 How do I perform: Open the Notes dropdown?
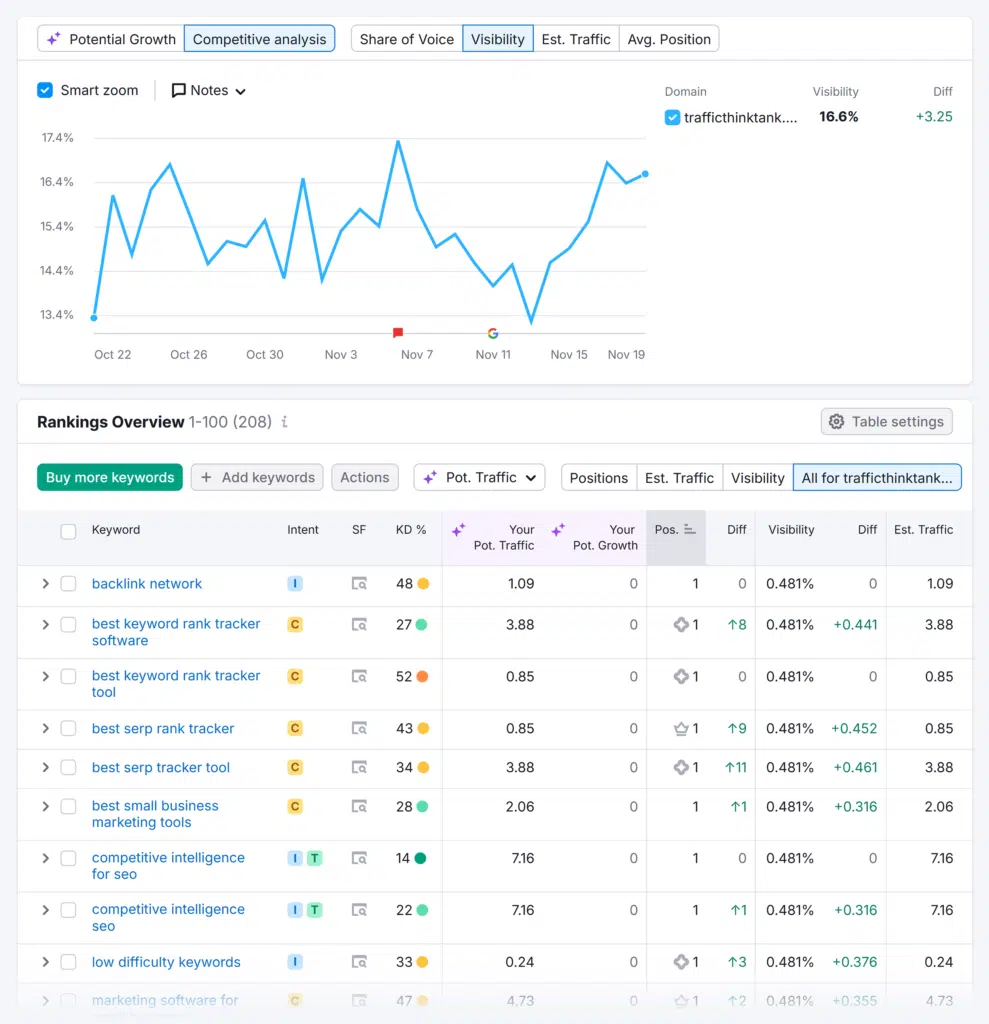(x=209, y=90)
